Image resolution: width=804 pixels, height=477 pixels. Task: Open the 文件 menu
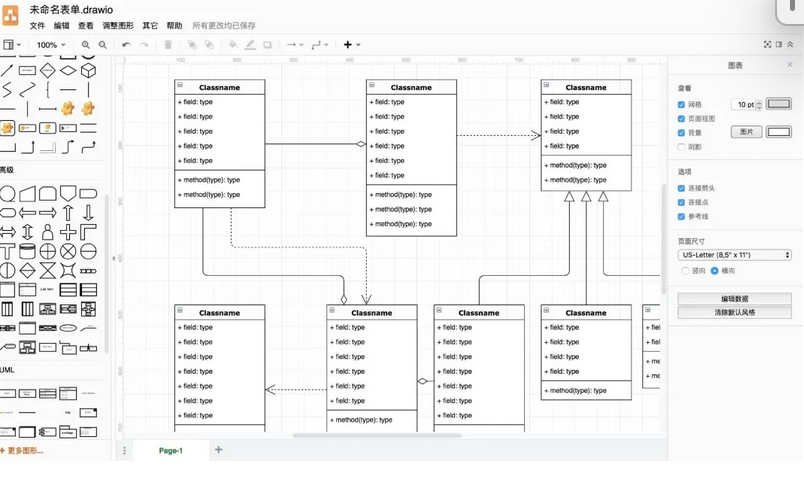[x=37, y=26]
